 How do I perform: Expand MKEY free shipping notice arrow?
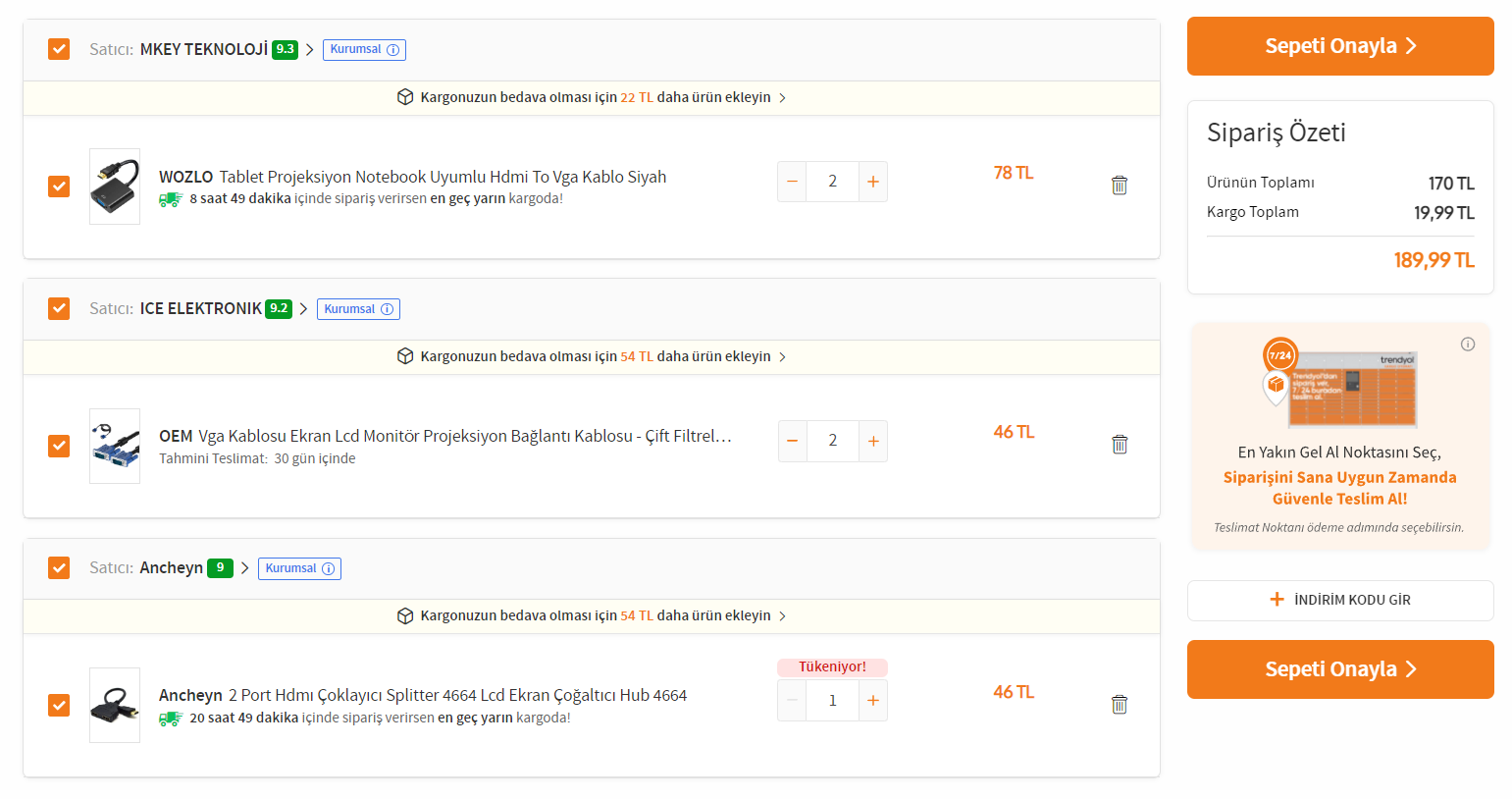(x=782, y=98)
